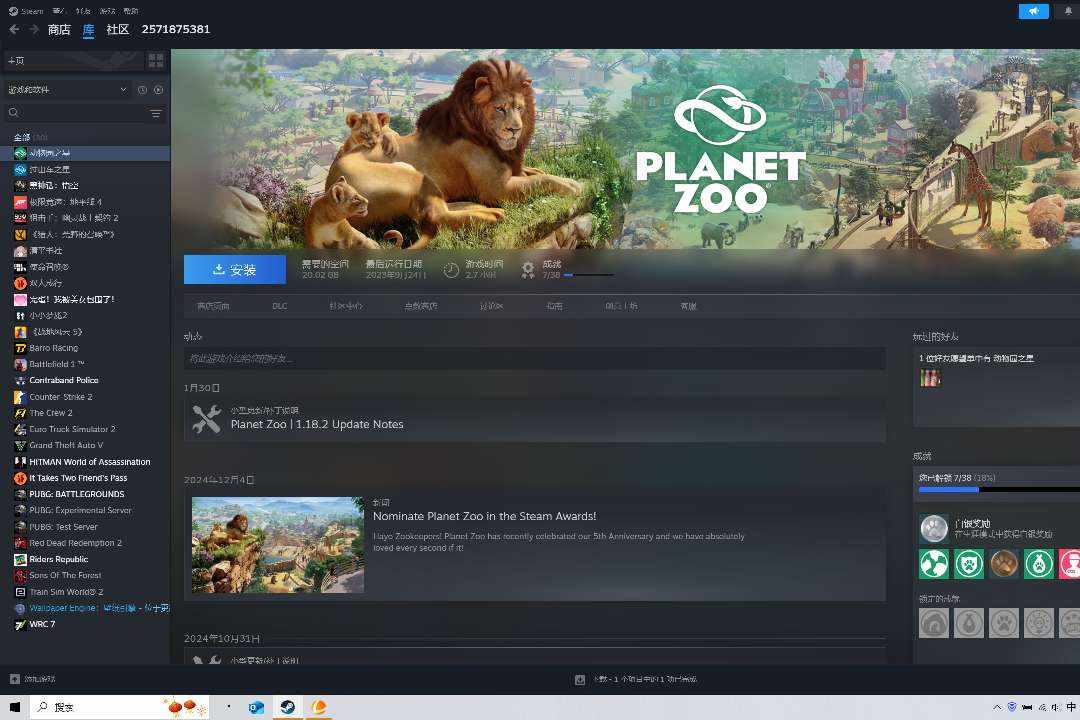This screenshot has height=720, width=1080.
Task: Select WRC 7 in the library list
Action: (x=42, y=624)
